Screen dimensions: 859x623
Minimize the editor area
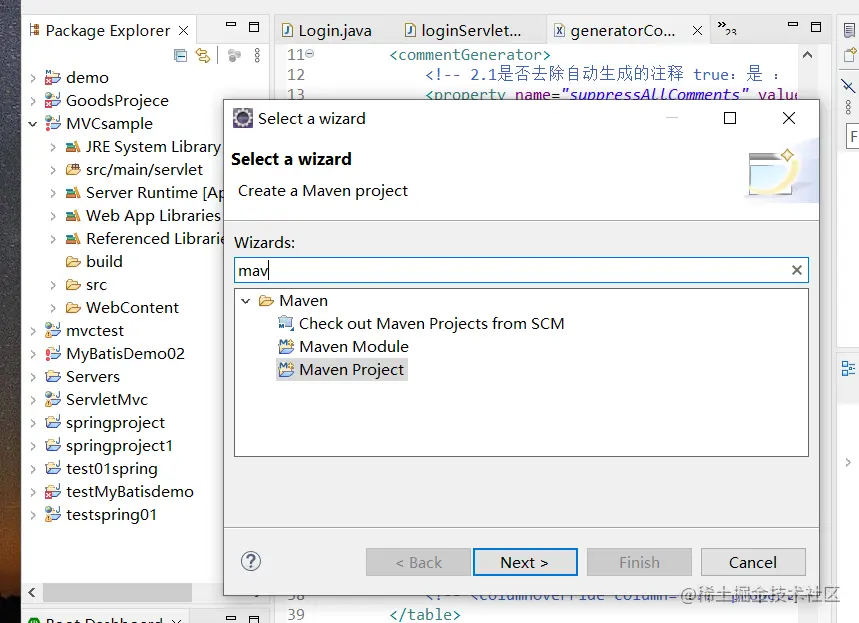click(x=793, y=24)
